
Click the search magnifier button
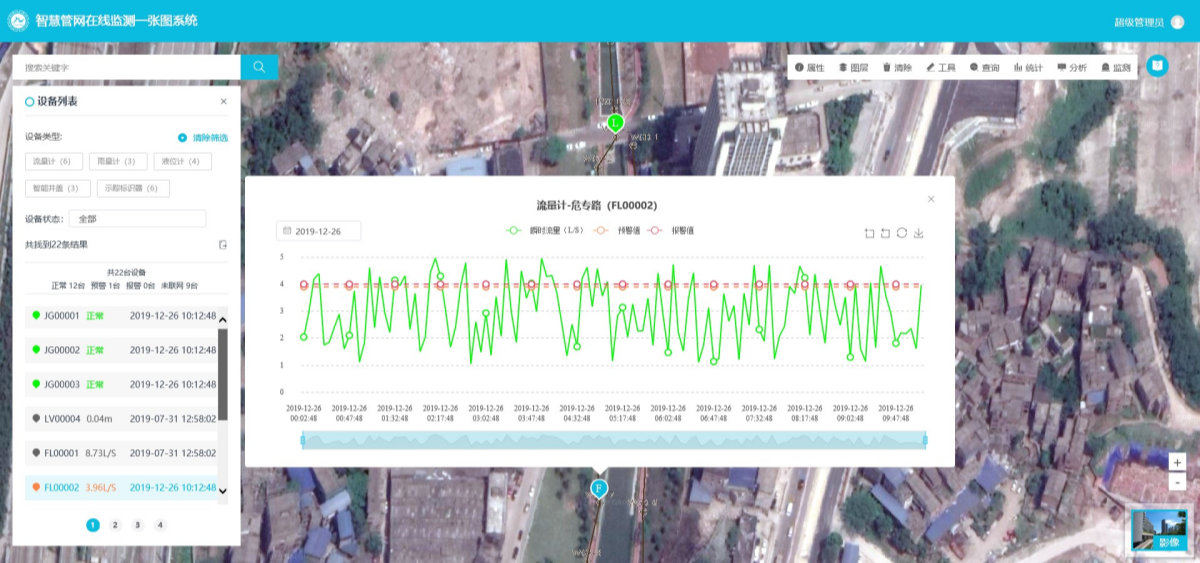259,67
